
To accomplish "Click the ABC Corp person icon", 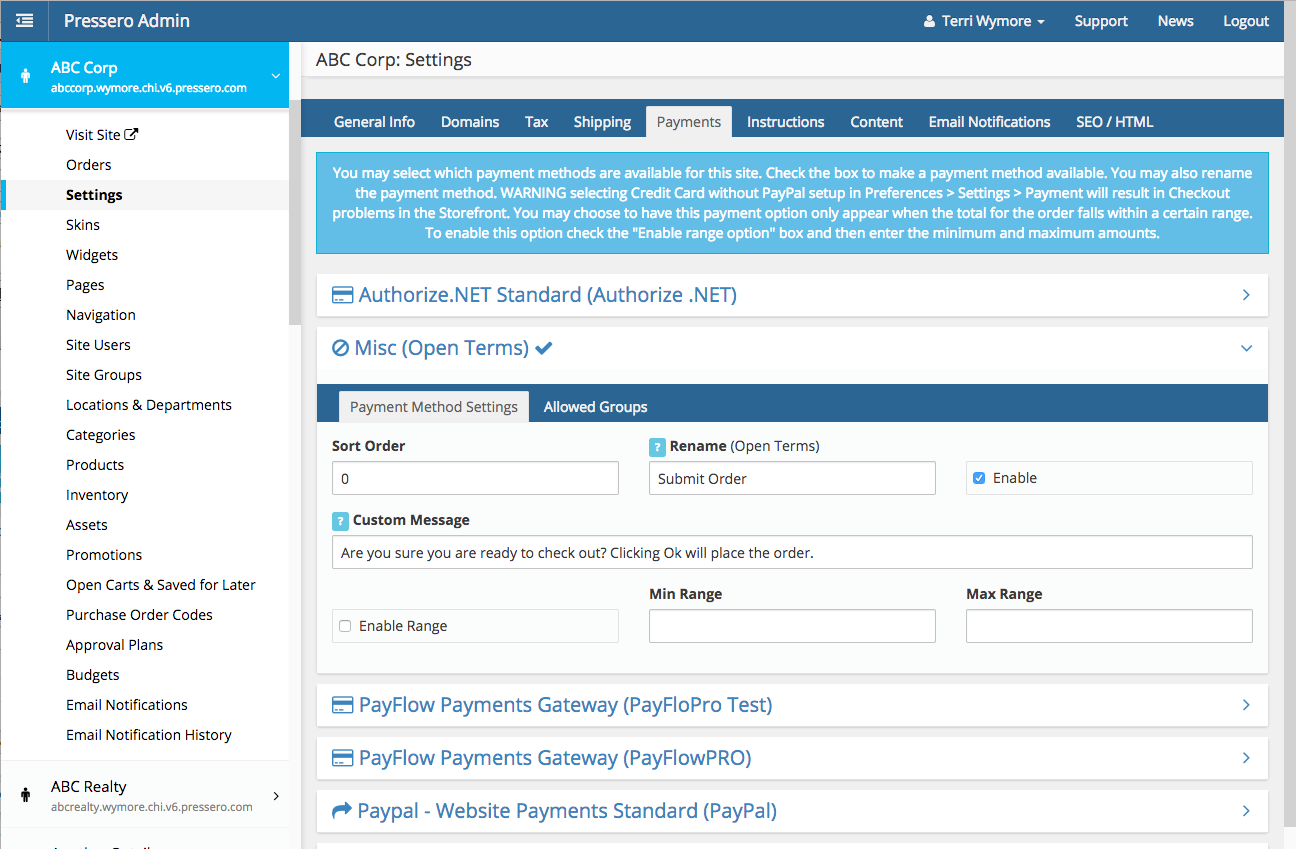I will tap(26, 76).
